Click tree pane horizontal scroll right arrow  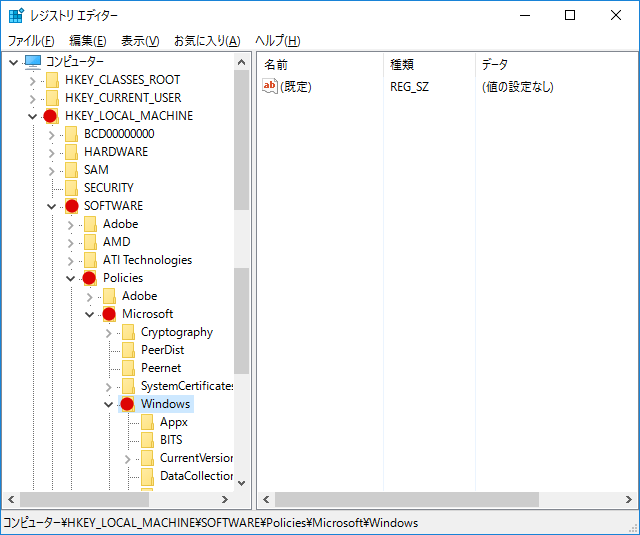pos(224,499)
